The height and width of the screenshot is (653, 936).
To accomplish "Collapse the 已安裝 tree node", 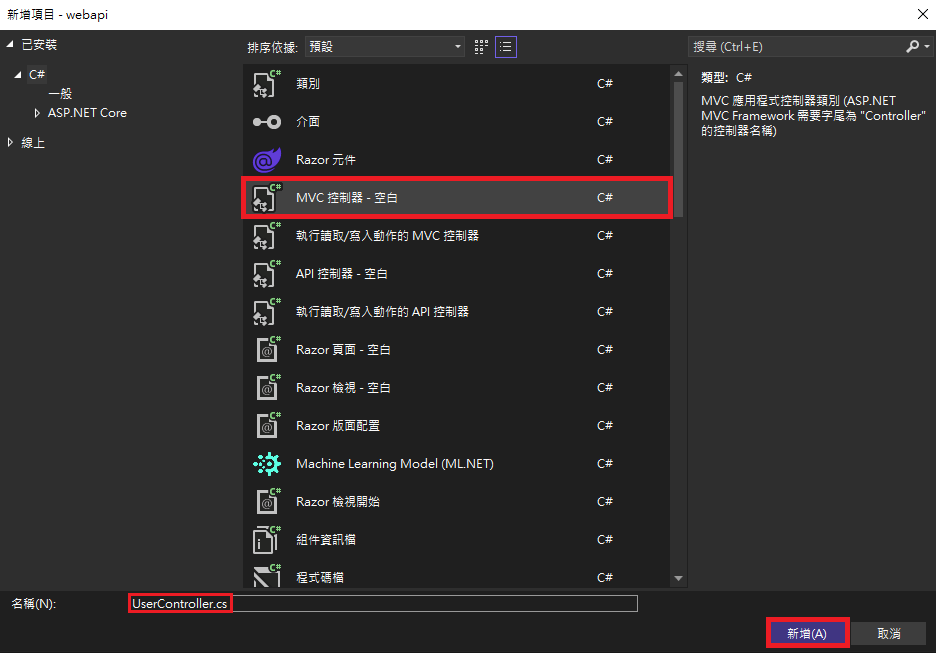I will (10, 45).
